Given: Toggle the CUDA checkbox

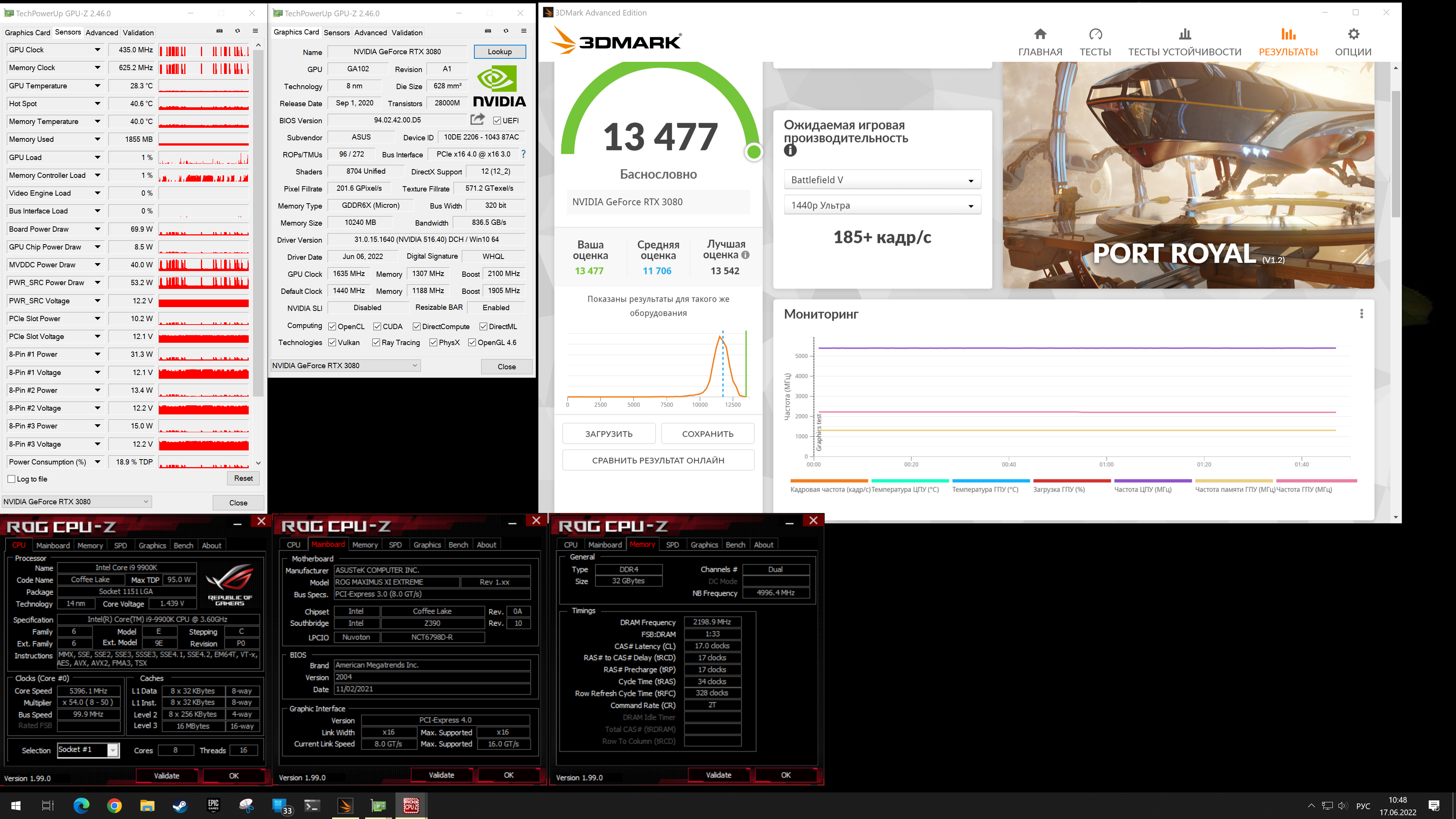Looking at the screenshot, I should (377, 326).
